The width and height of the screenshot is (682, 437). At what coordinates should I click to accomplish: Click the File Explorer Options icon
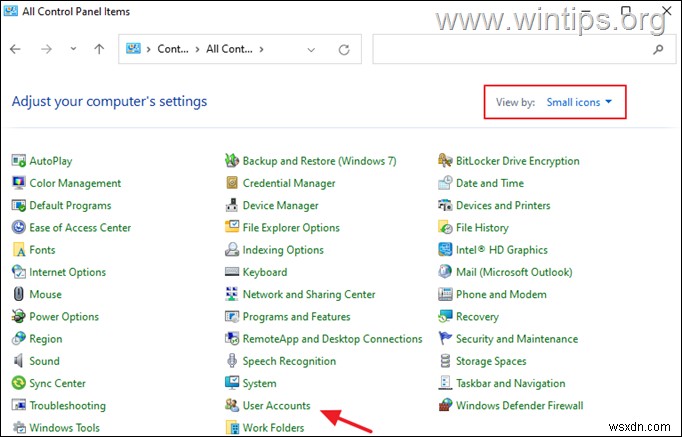coord(232,227)
